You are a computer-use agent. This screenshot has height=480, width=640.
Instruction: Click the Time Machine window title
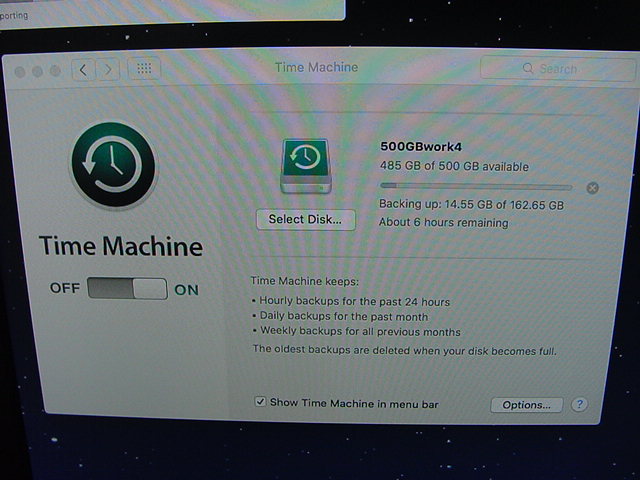pyautogui.click(x=316, y=67)
